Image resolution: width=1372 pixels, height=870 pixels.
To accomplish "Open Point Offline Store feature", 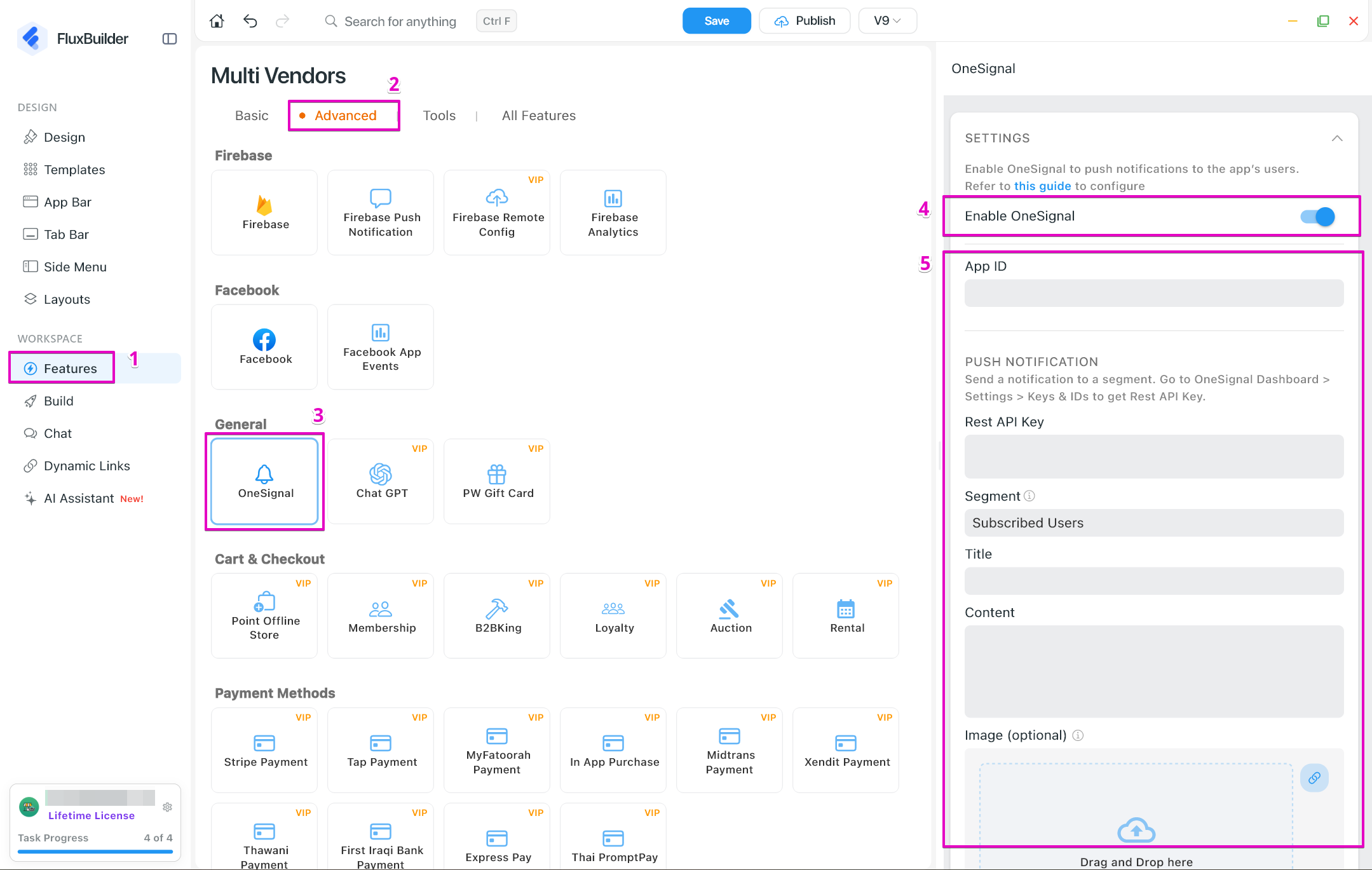I will [264, 616].
